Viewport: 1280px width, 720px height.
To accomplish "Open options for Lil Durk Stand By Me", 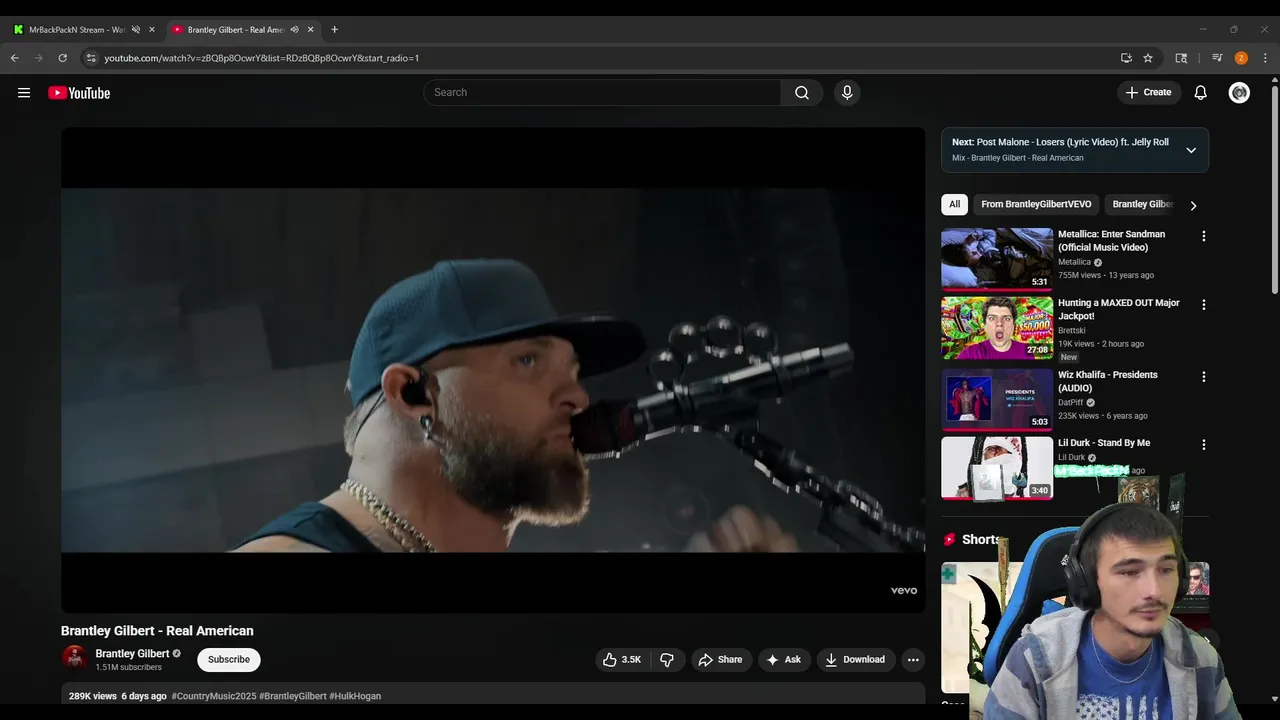I will pyautogui.click(x=1204, y=445).
